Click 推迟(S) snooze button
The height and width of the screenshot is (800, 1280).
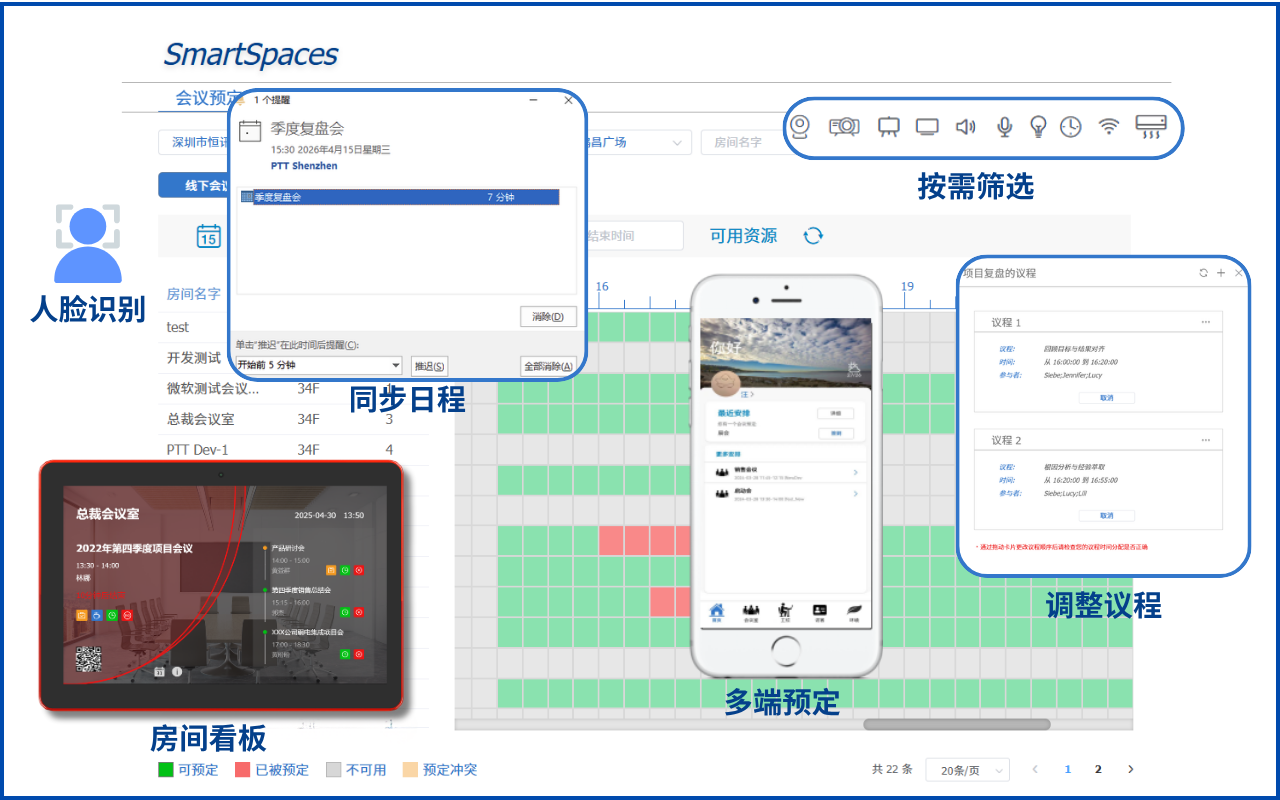pos(430,366)
